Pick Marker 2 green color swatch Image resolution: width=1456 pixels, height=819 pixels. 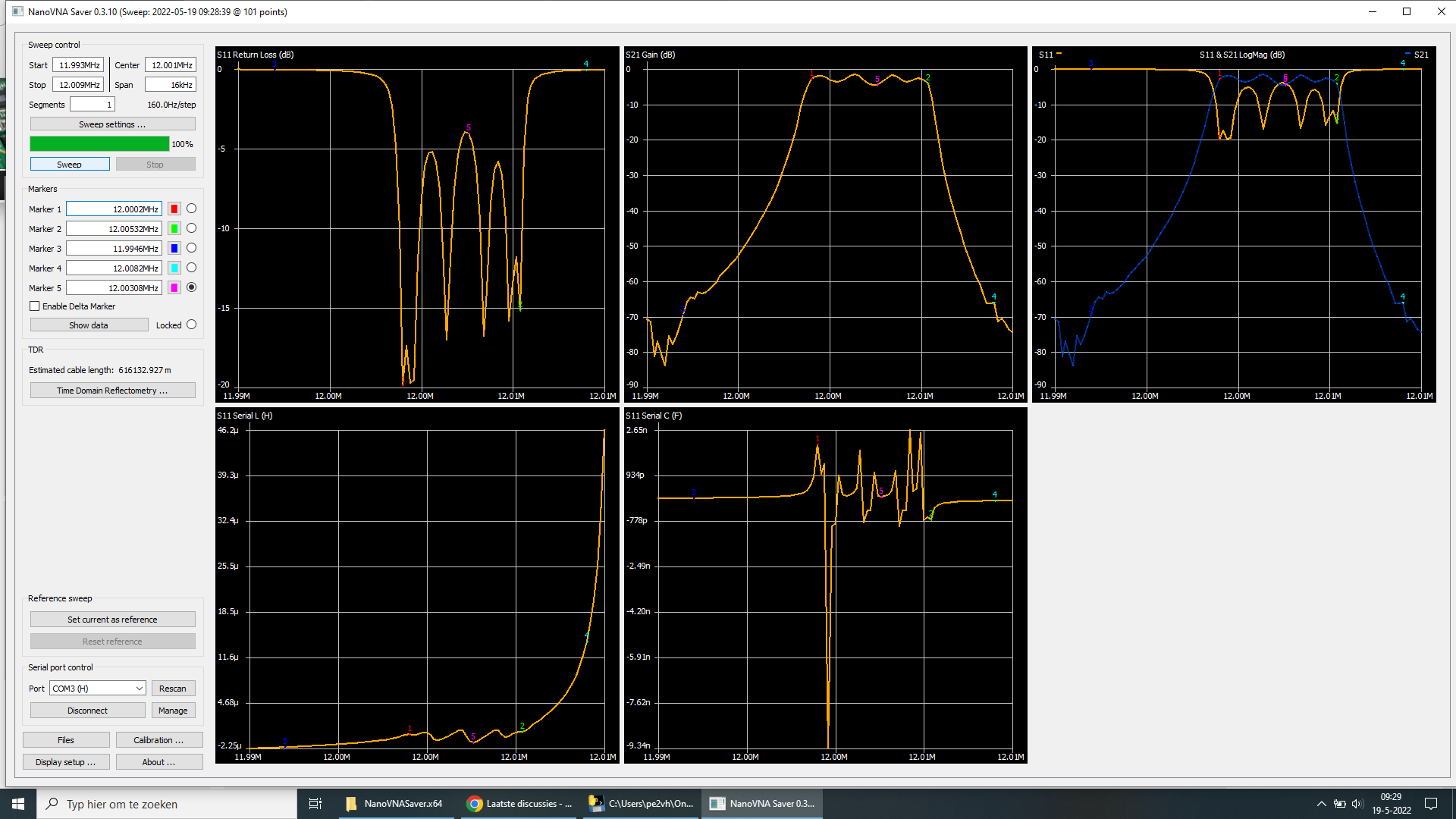[174, 228]
